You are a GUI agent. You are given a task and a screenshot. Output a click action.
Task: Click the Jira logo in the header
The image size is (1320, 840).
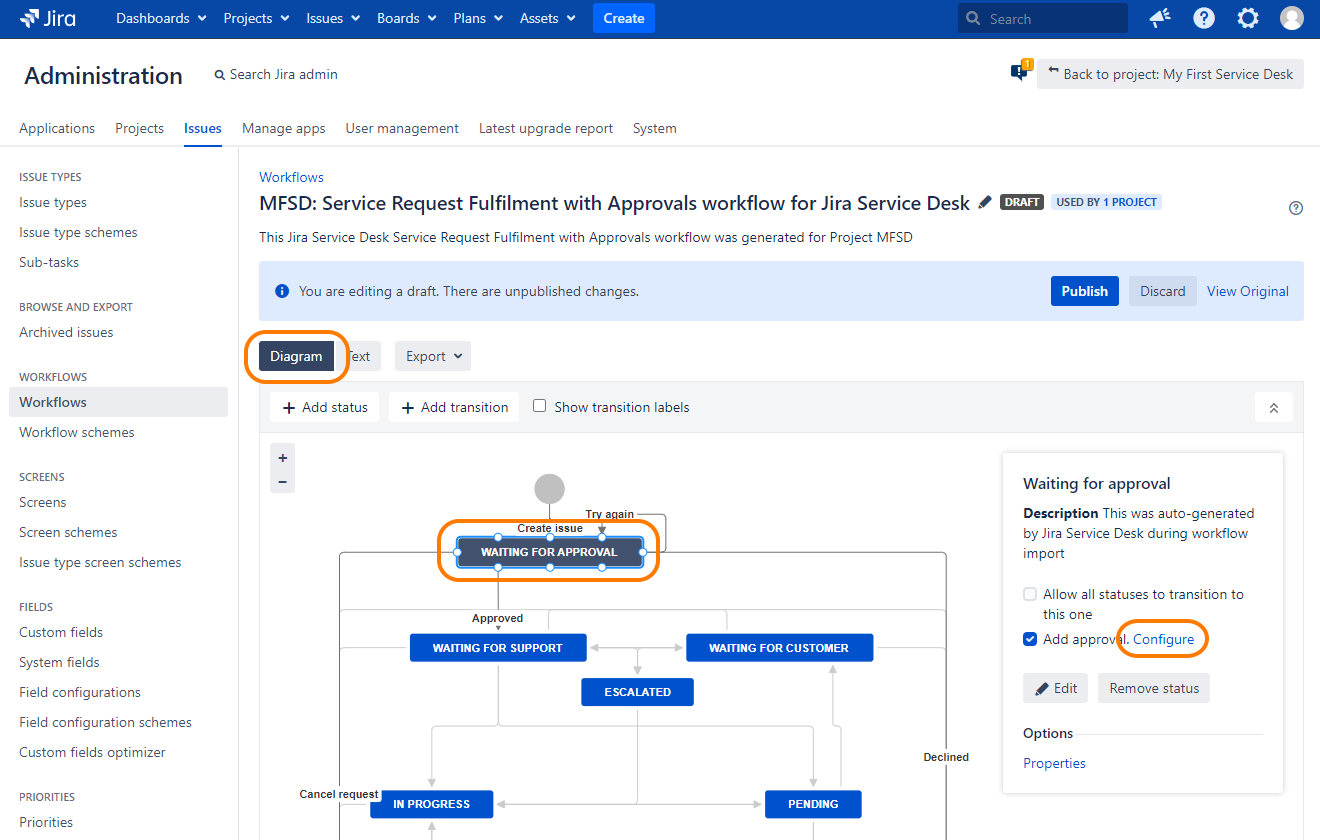(x=48, y=18)
